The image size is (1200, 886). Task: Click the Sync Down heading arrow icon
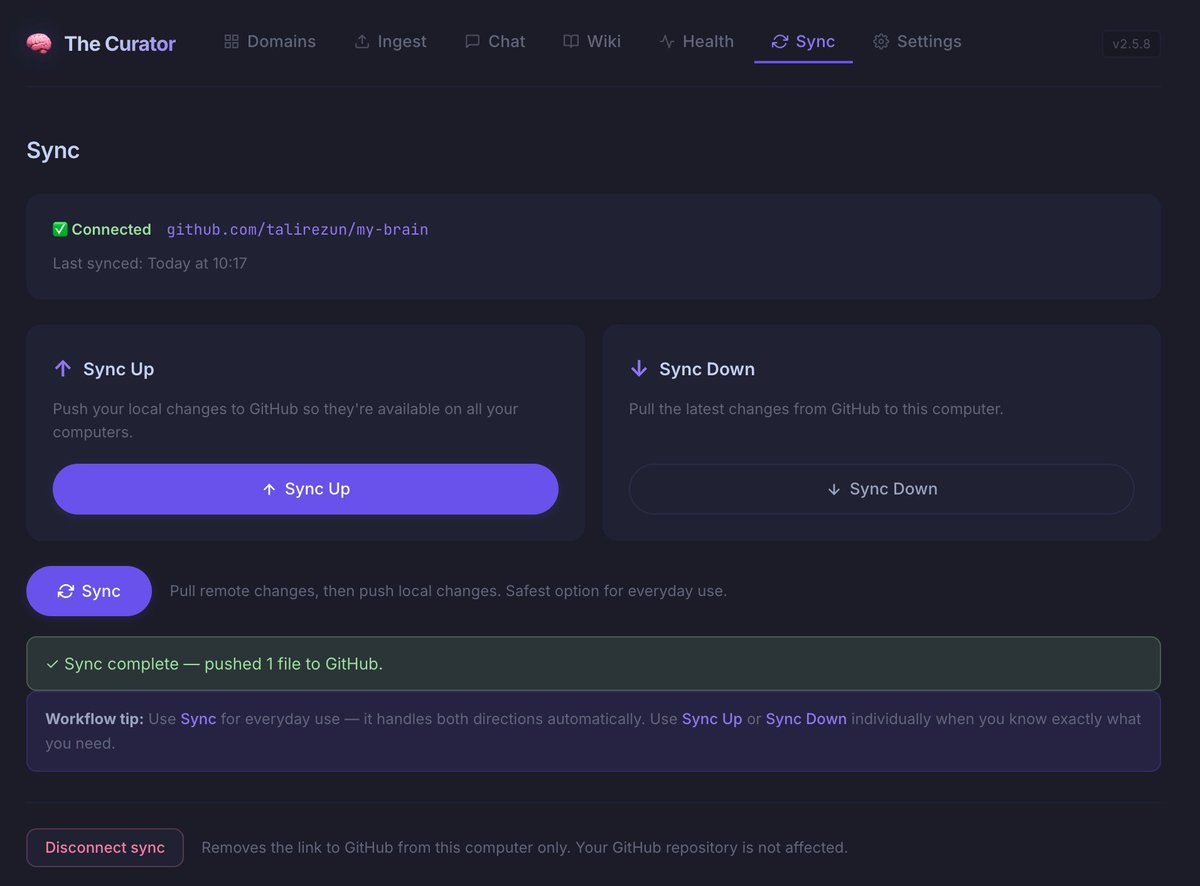point(639,369)
